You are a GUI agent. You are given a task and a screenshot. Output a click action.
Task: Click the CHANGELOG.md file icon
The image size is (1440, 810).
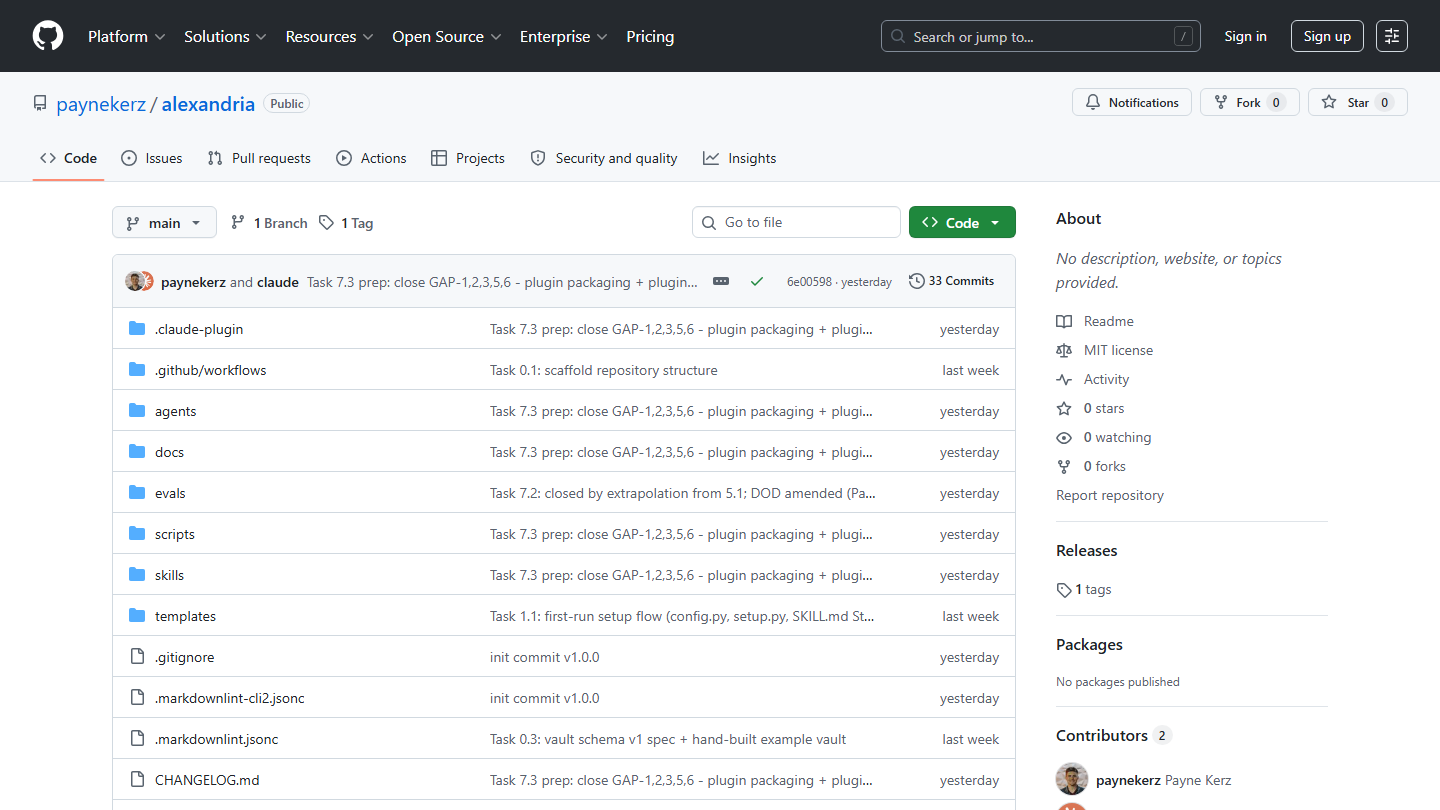coord(137,780)
